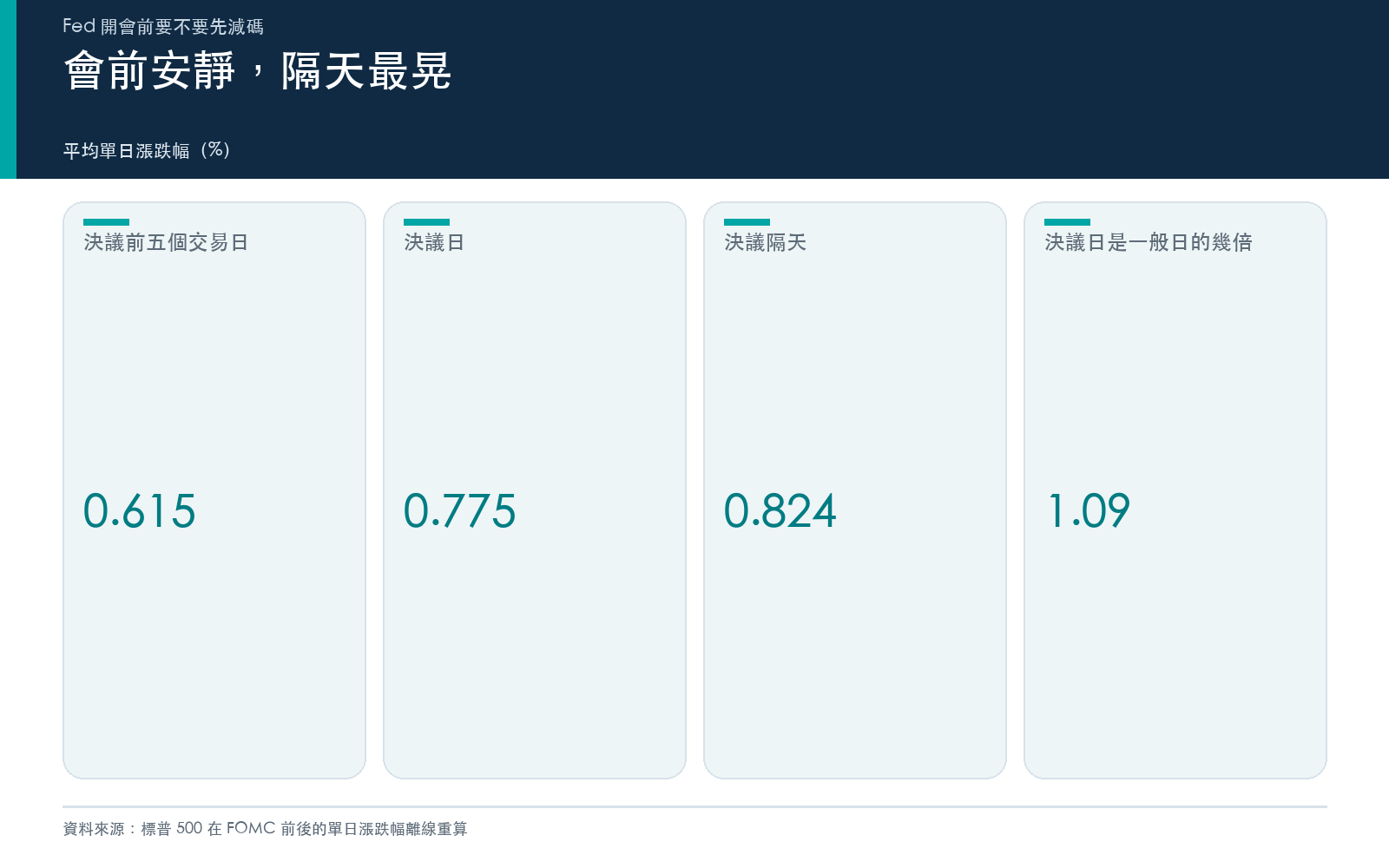This screenshot has width=1389, height=868.
Task: Select the value 0.775
Action: pos(460,510)
